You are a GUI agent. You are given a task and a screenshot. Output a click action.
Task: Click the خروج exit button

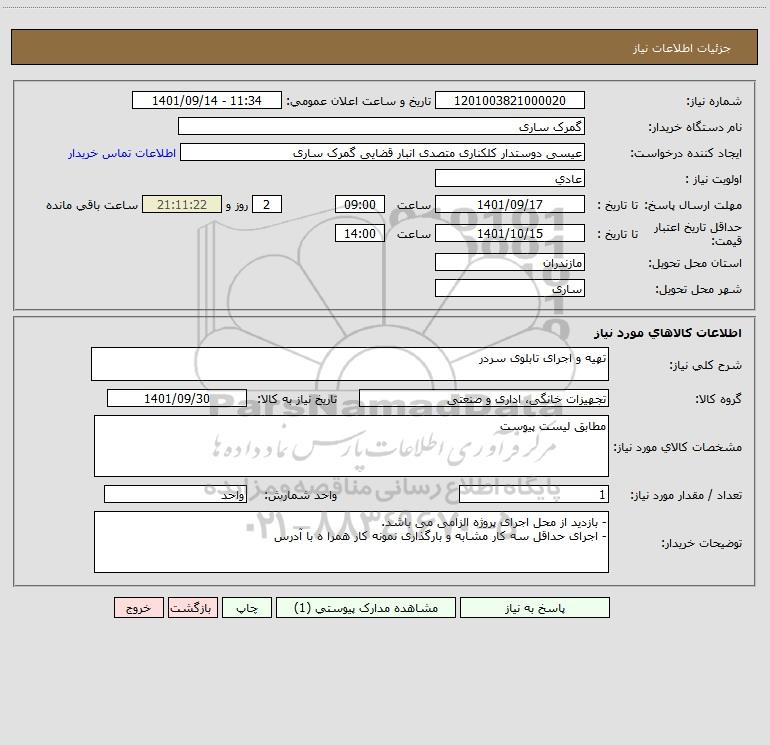click(138, 608)
